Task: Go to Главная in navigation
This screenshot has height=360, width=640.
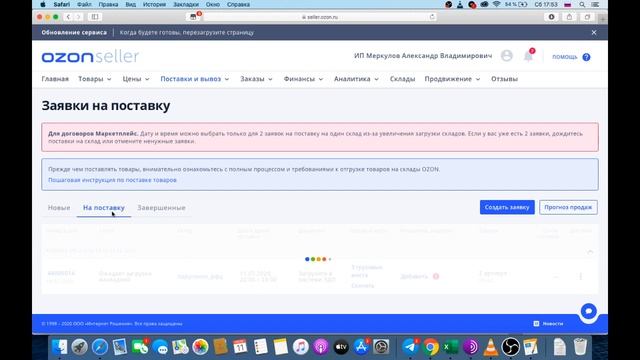Action: [55, 79]
